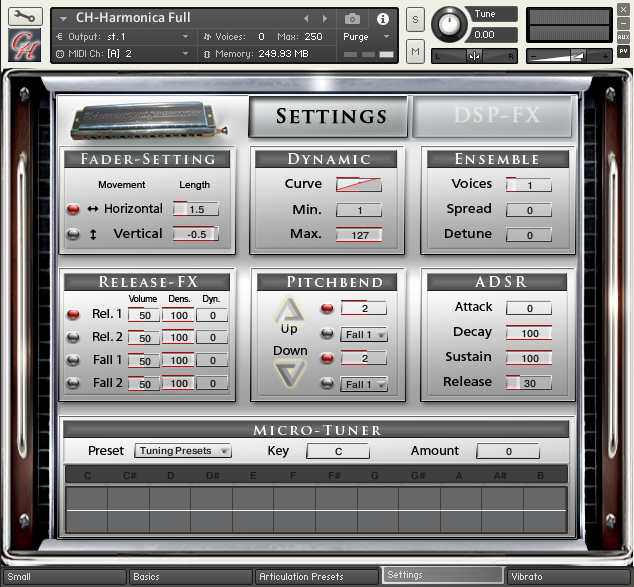Click the Vertical Length value -0.5

click(x=196, y=234)
